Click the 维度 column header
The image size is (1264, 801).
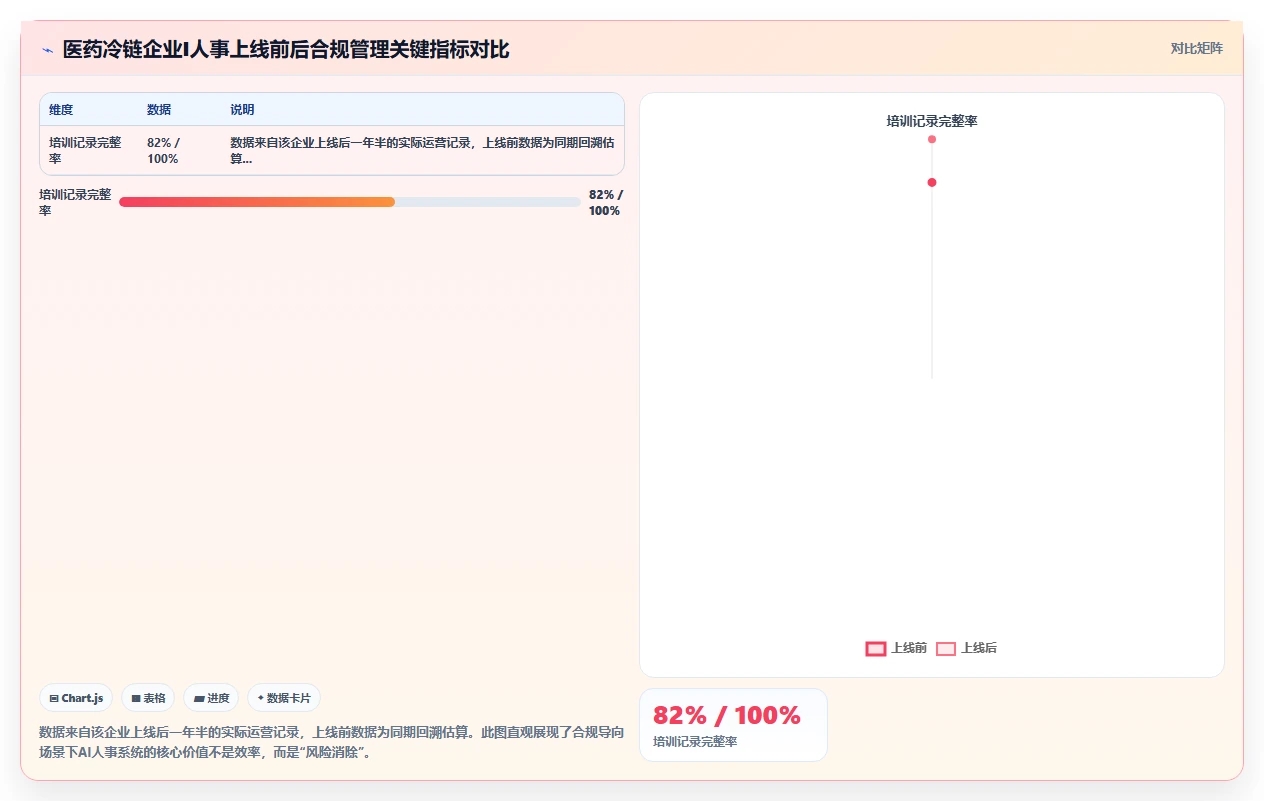tap(61, 110)
